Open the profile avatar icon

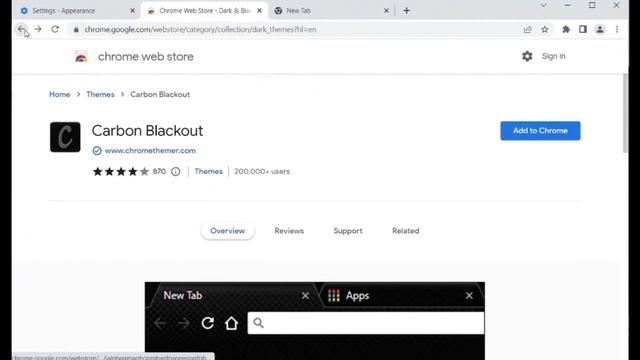600,29
